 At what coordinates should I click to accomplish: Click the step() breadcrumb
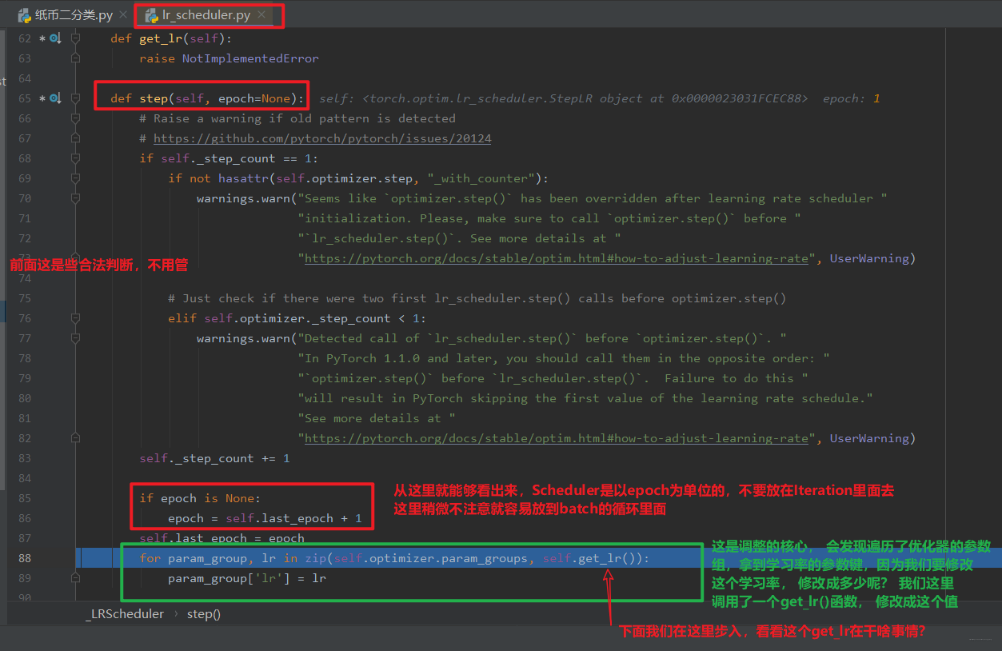204,614
